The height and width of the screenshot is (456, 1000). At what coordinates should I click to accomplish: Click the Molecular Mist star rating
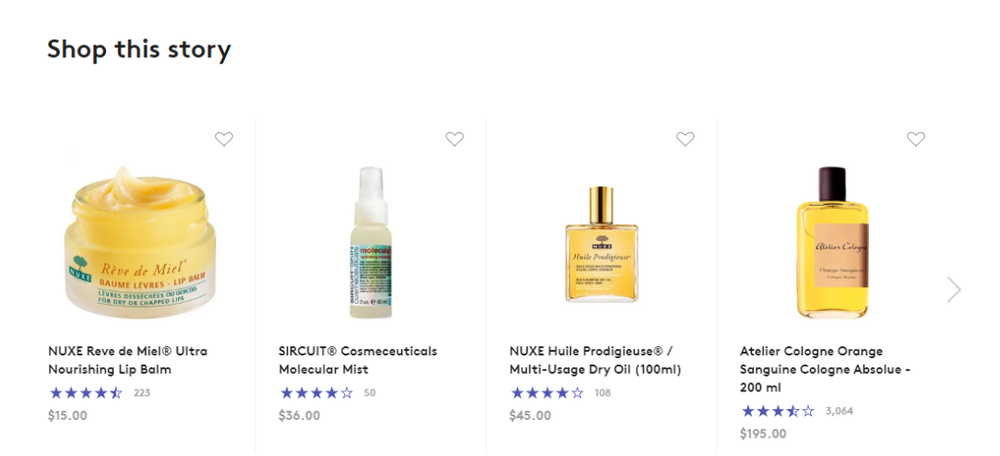coord(316,393)
